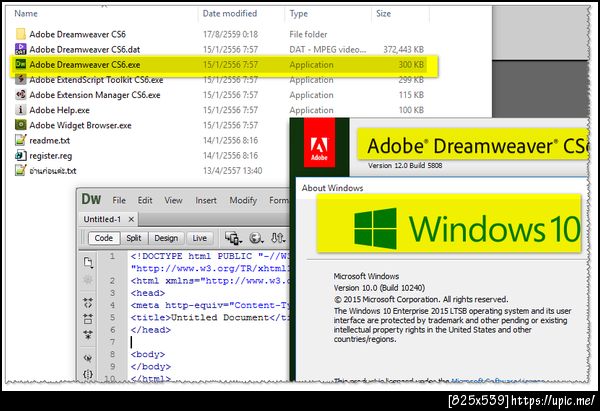The width and height of the screenshot is (600, 411).
Task: Click the Adobe Help.exe info icon
Action: tap(20, 110)
